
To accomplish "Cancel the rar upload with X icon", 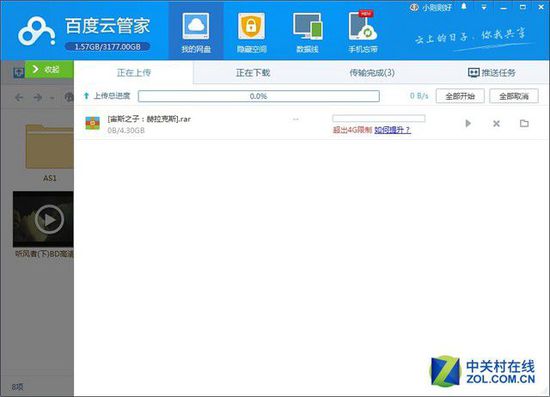I will pyautogui.click(x=496, y=123).
